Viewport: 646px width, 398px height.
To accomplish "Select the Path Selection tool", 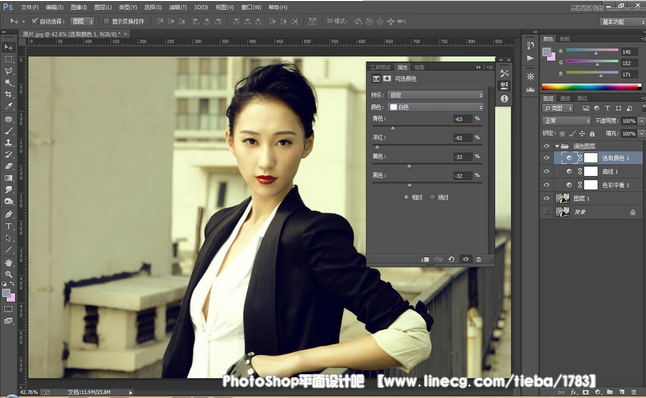I will 8,238.
